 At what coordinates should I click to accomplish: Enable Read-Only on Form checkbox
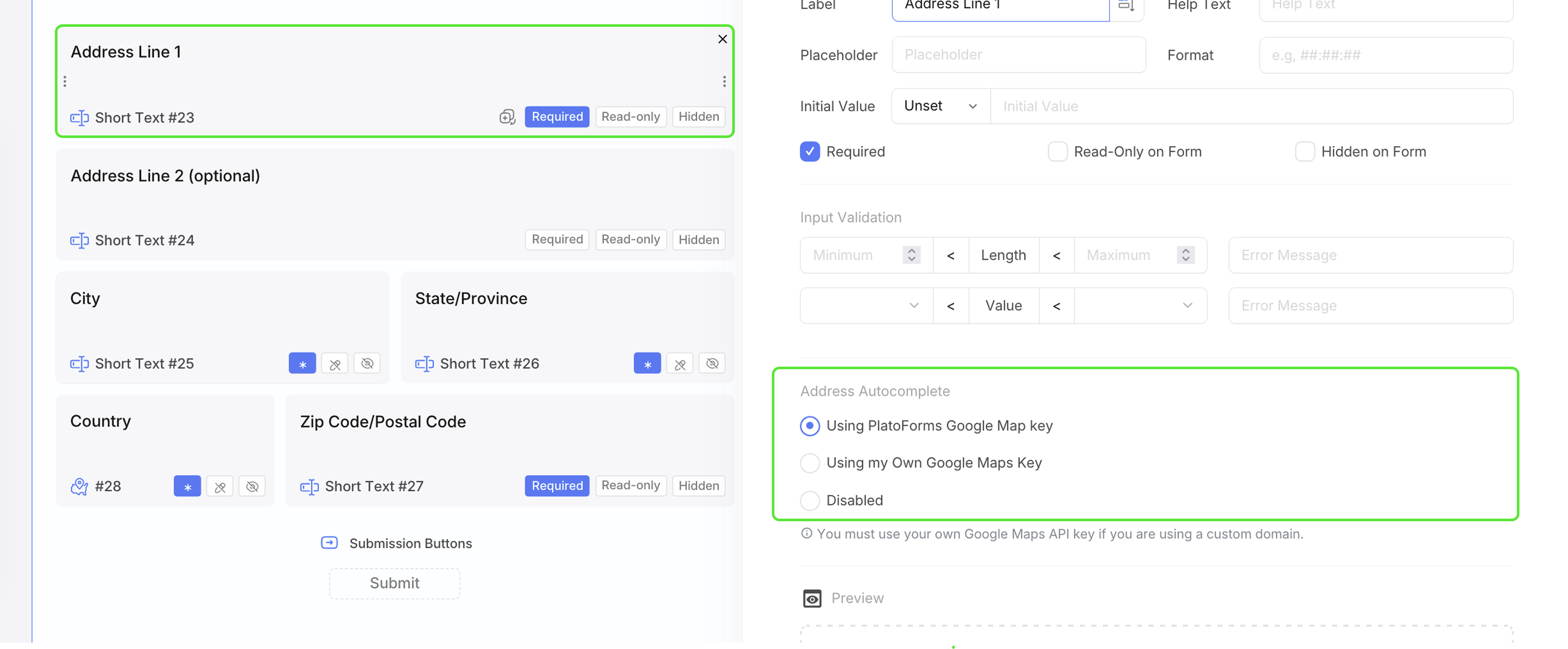(1057, 152)
